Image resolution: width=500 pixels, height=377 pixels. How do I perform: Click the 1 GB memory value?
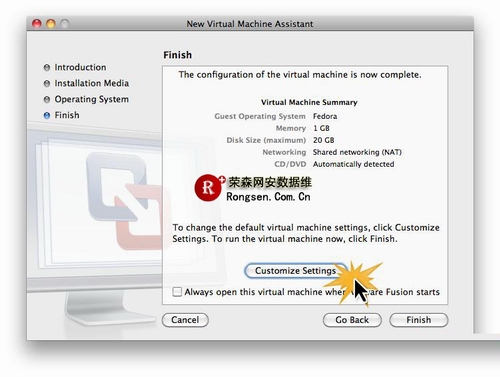point(321,128)
